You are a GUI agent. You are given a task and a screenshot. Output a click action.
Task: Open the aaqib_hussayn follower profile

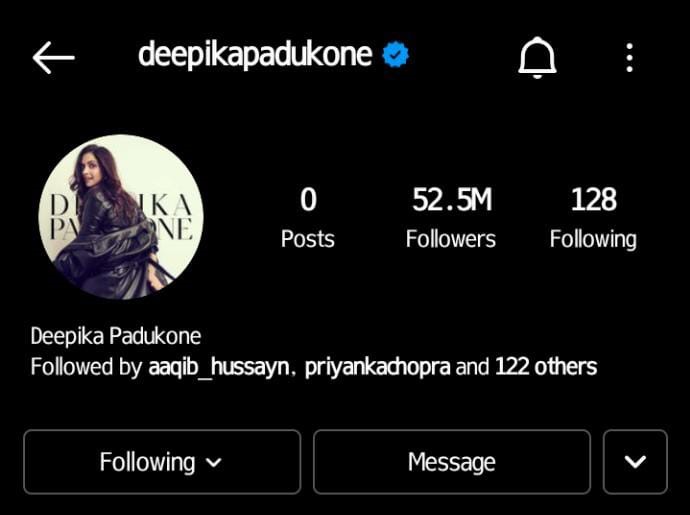pyautogui.click(x=219, y=367)
